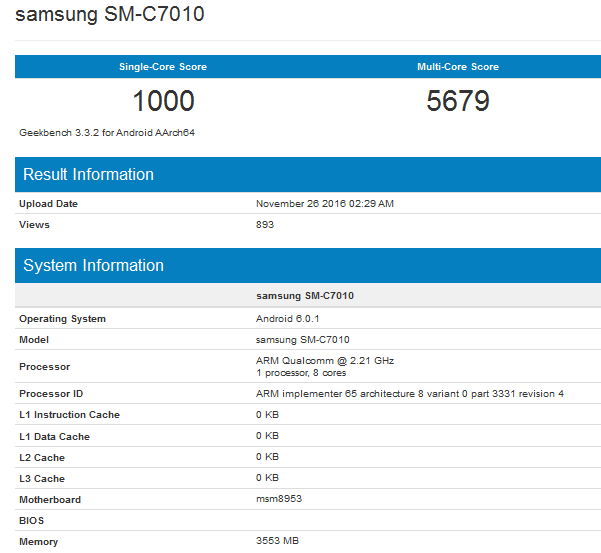
Task: Select the single-core score value 1000
Action: coord(163,101)
